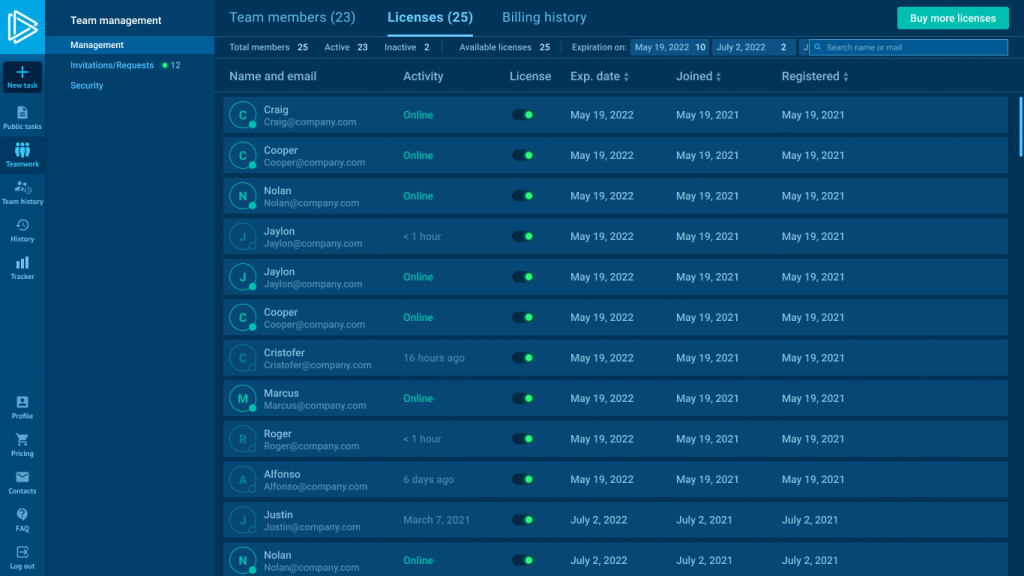Click the vertical scrollbar thumb
This screenshot has width=1024, height=576.
pyautogui.click(x=1020, y=127)
